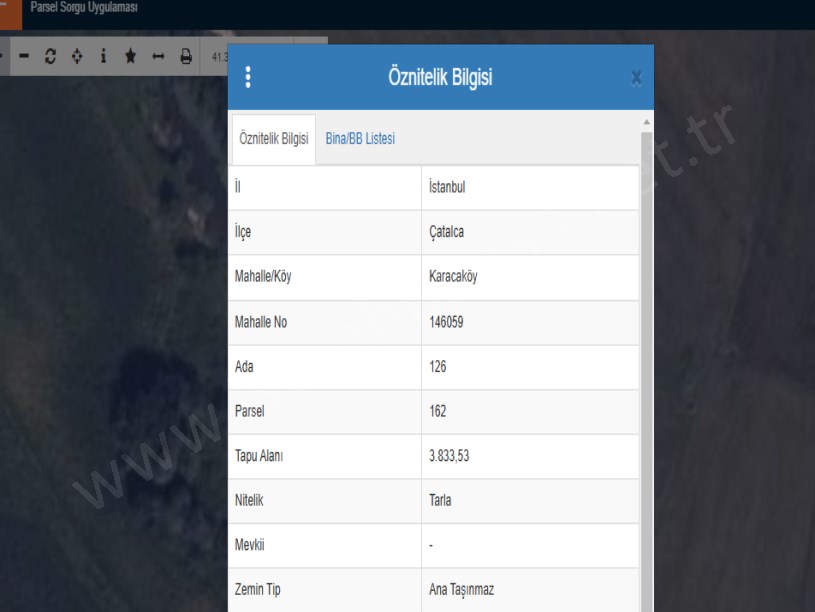Click the scrollbar up arrow in panel

click(x=646, y=122)
